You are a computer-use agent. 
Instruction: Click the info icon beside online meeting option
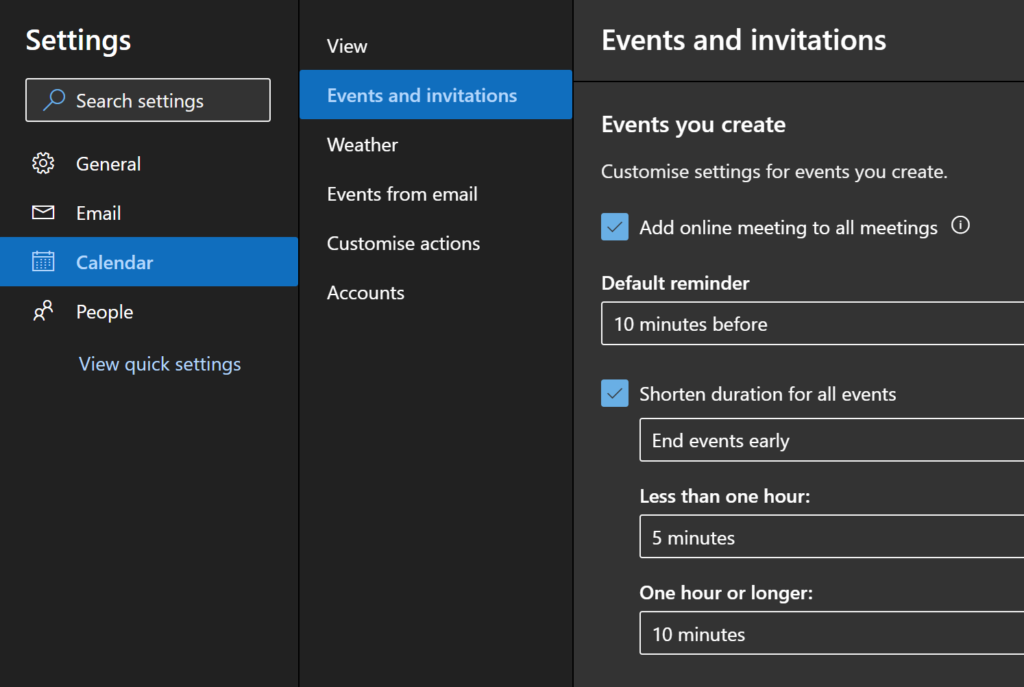point(960,226)
